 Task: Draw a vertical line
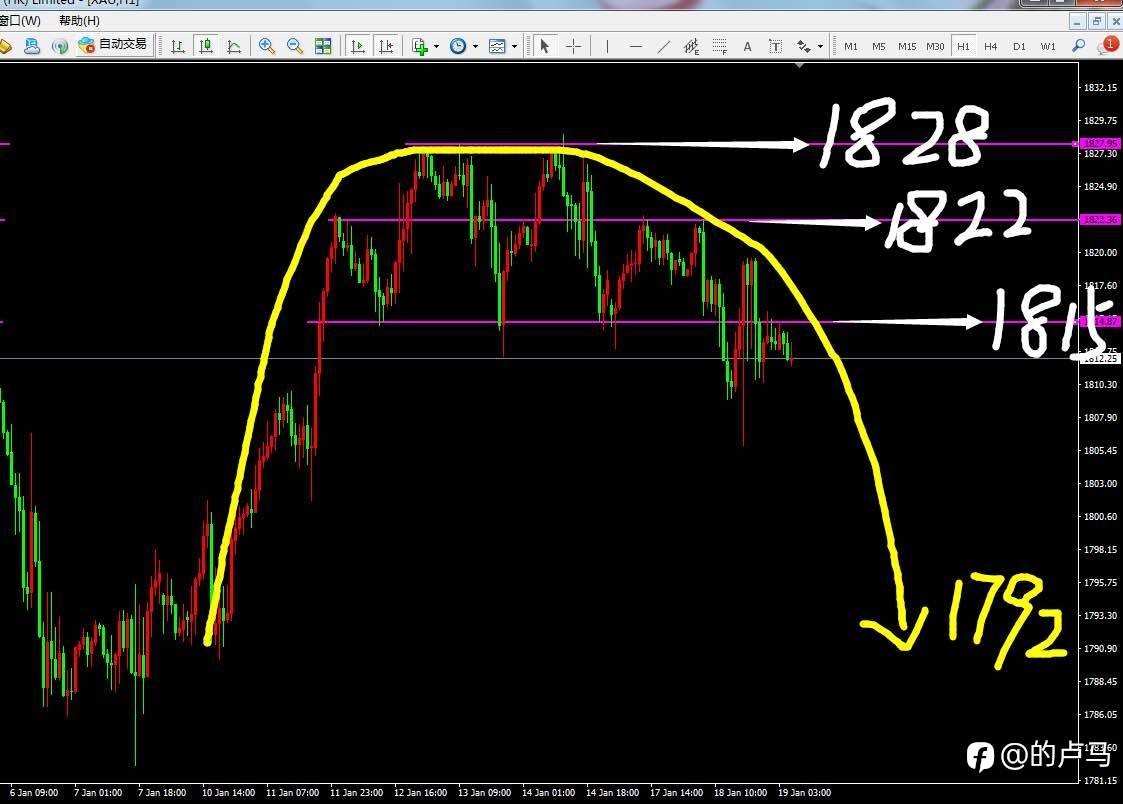pyautogui.click(x=607, y=47)
